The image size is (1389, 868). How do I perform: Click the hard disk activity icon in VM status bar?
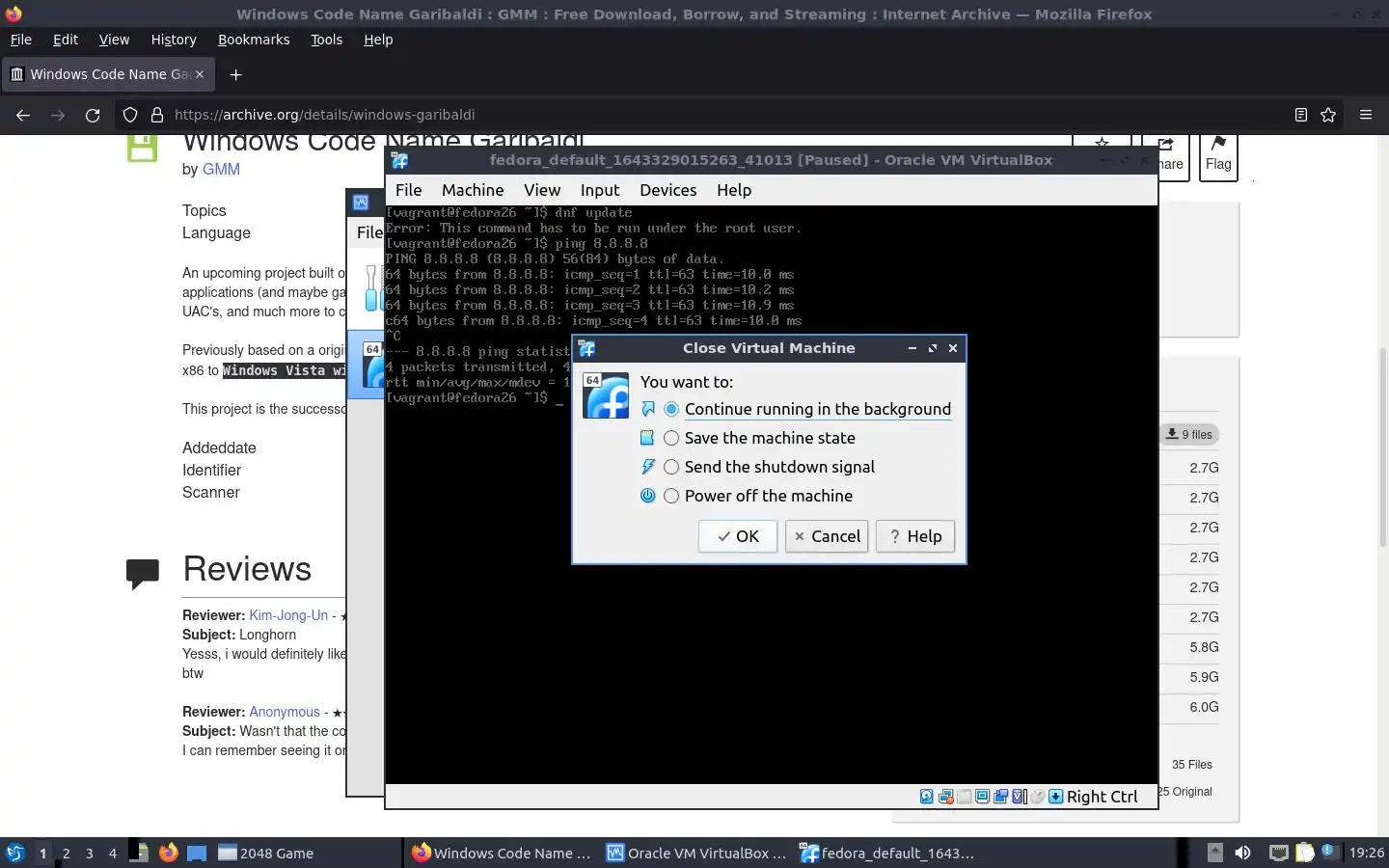pos(927,797)
